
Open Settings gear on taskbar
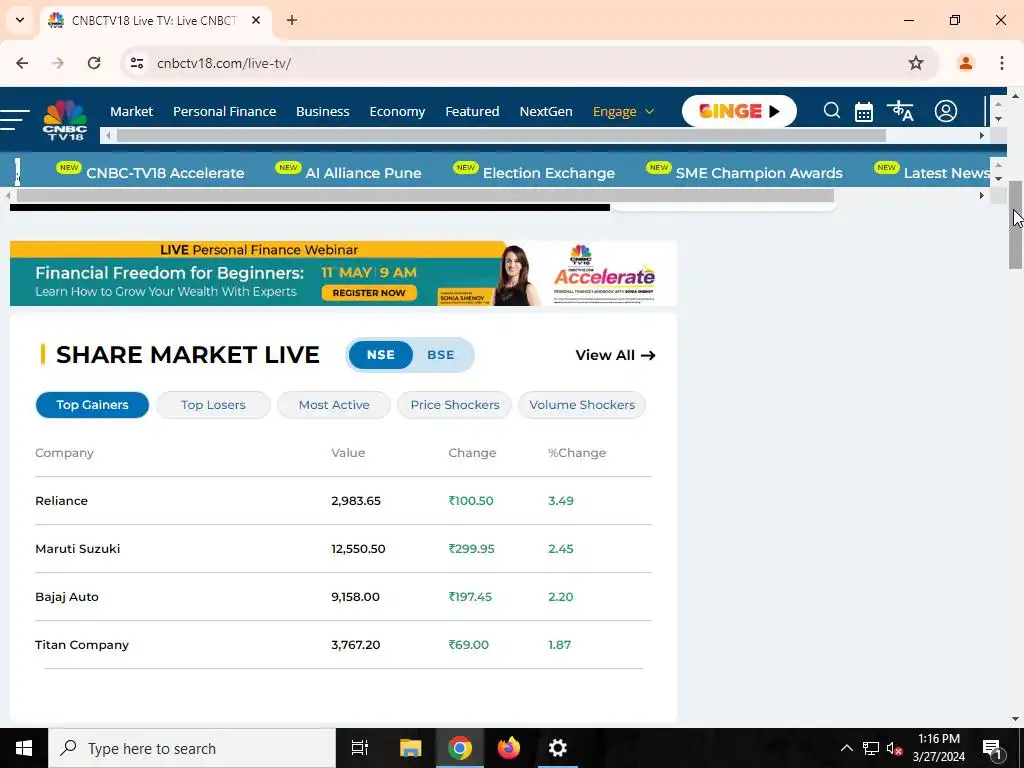click(x=558, y=748)
